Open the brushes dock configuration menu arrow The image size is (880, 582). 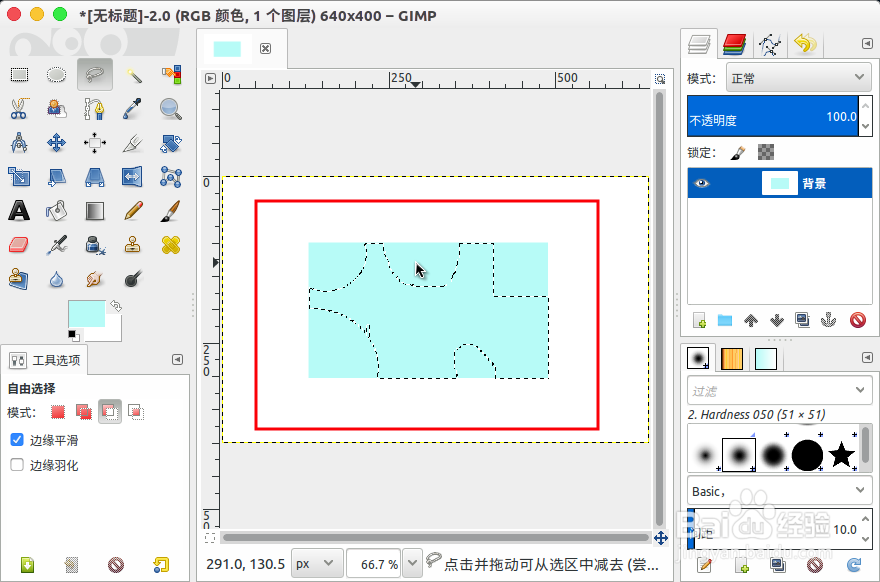pos(867,358)
